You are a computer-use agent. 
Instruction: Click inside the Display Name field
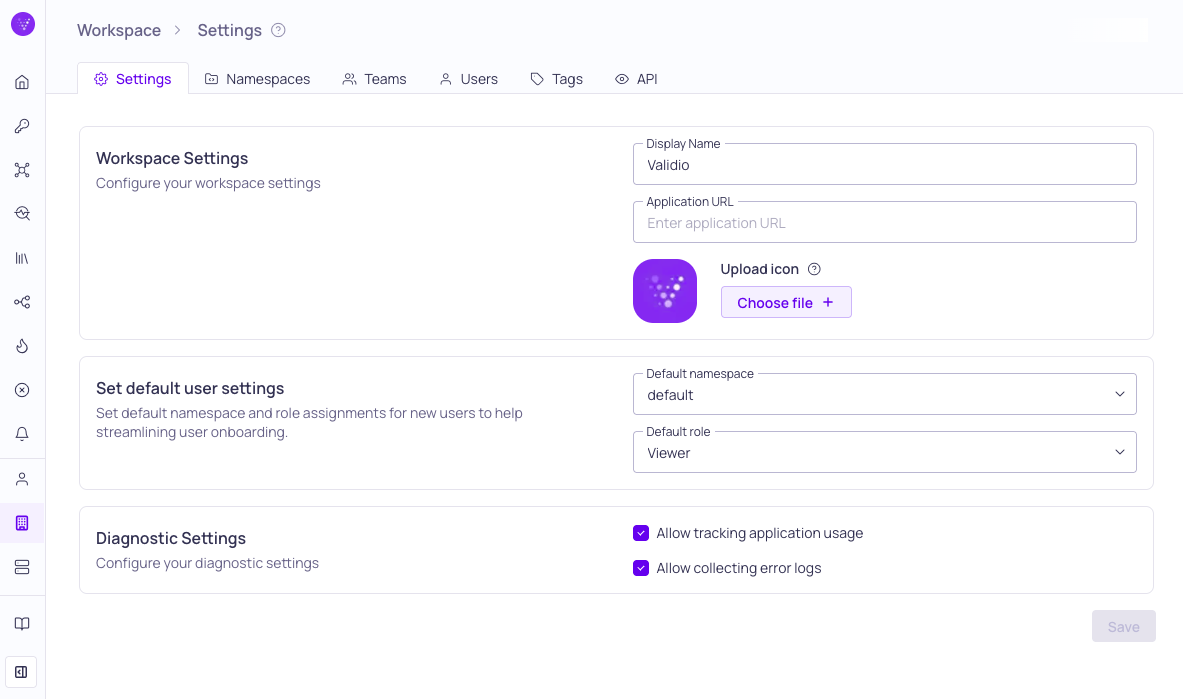point(884,165)
